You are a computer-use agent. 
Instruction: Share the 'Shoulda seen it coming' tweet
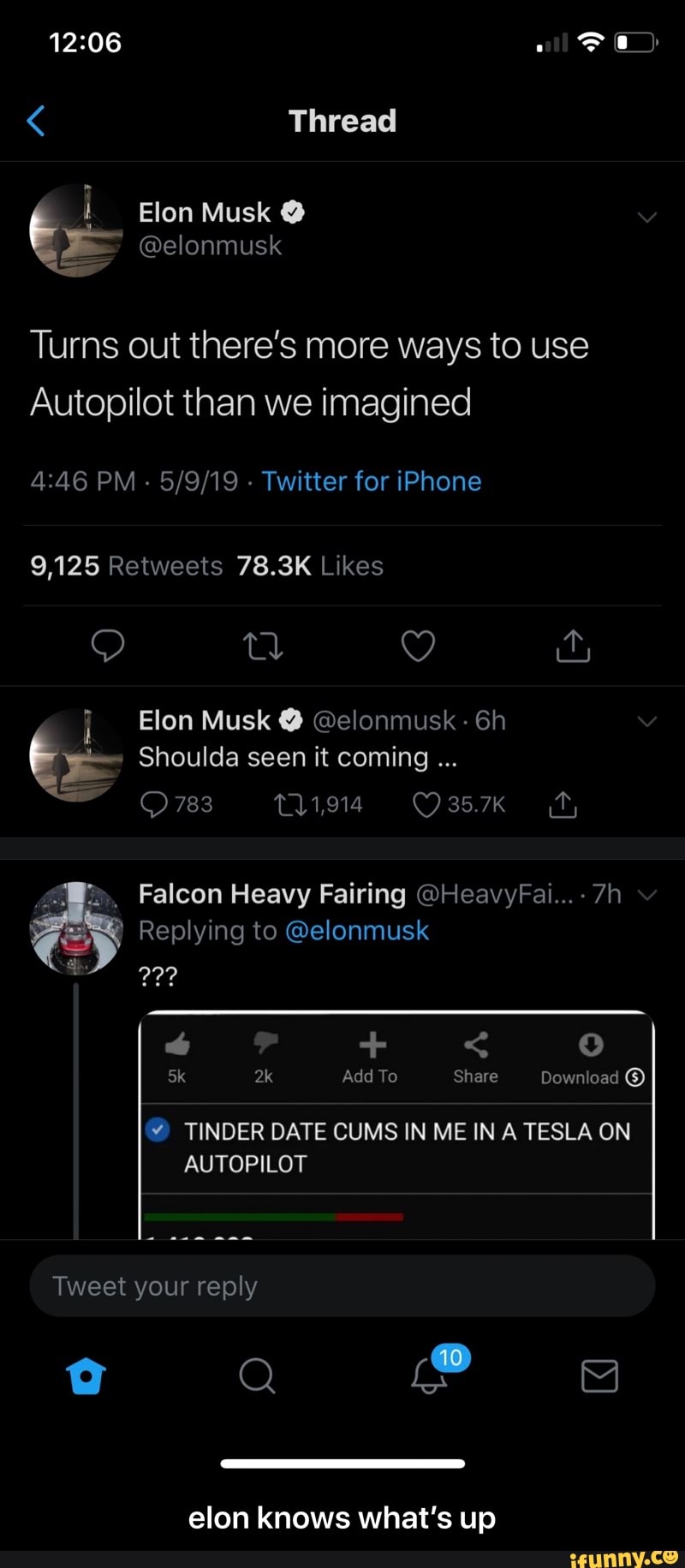[563, 804]
